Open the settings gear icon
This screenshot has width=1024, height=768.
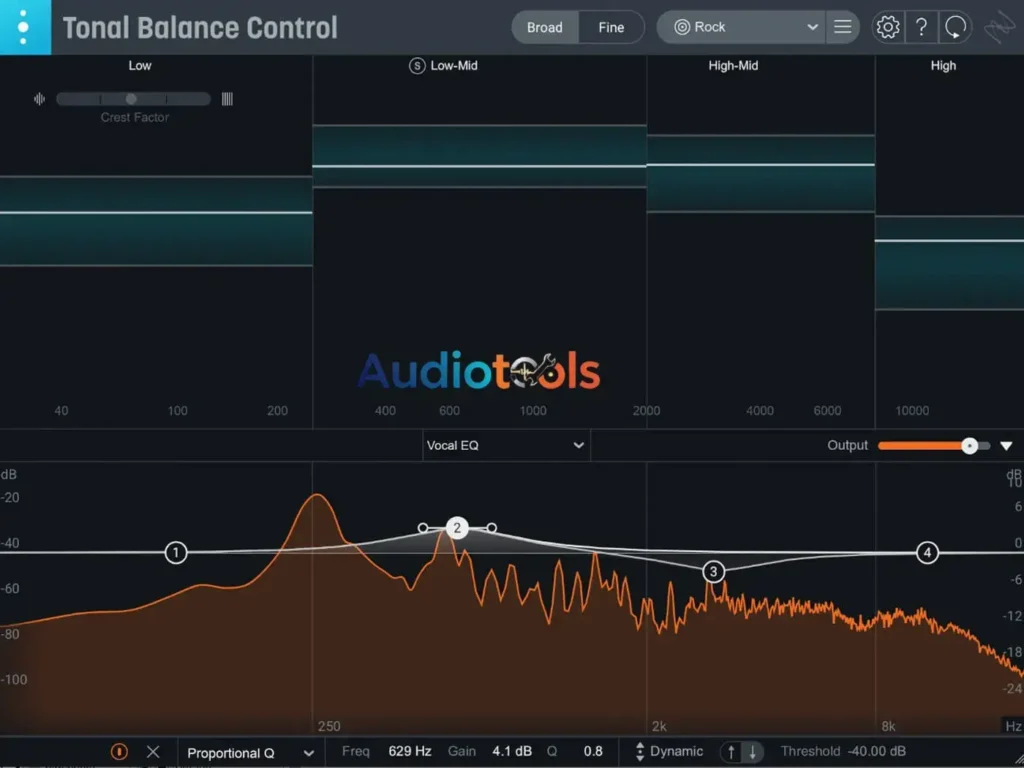(887, 27)
